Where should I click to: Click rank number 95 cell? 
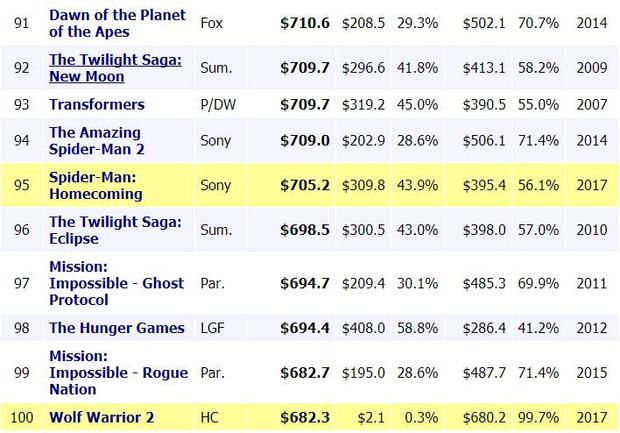pyautogui.click(x=20, y=187)
